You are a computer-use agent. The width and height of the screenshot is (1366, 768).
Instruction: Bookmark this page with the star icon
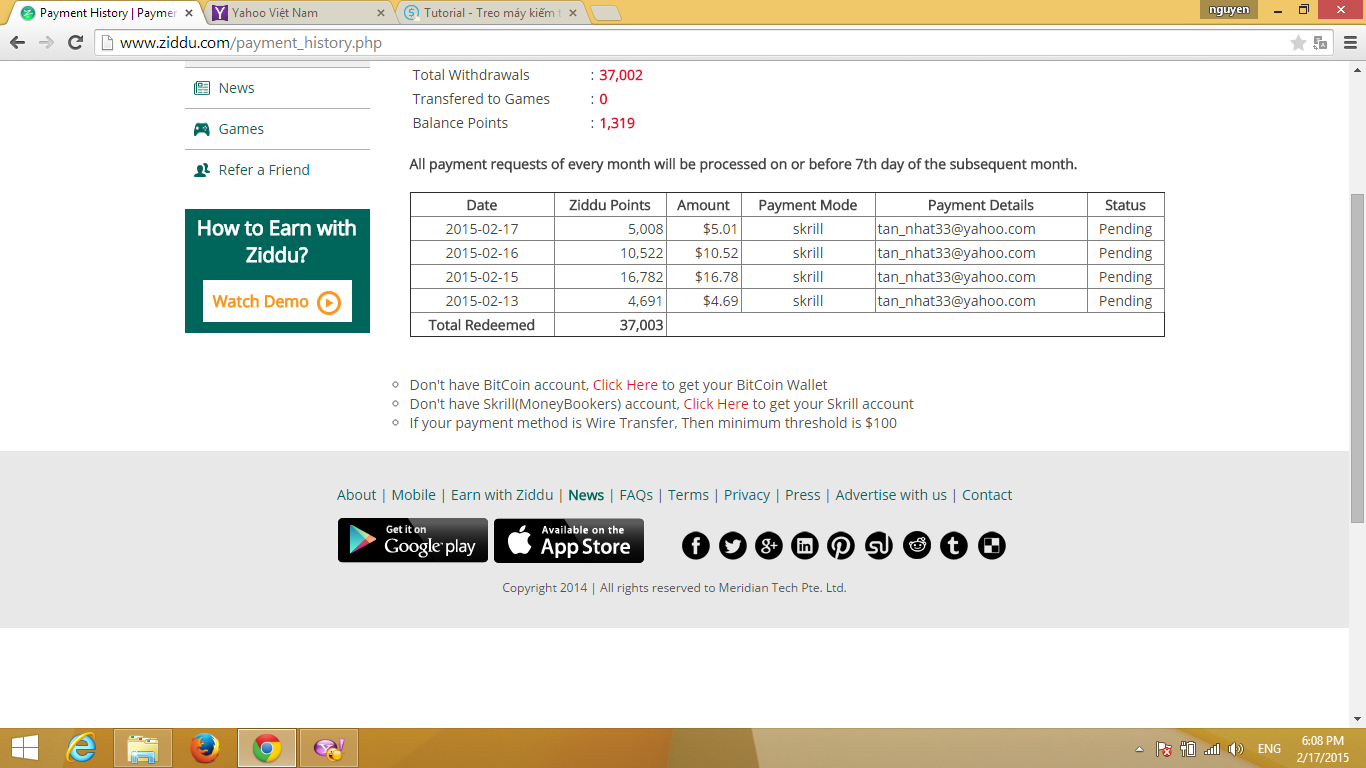point(1298,42)
